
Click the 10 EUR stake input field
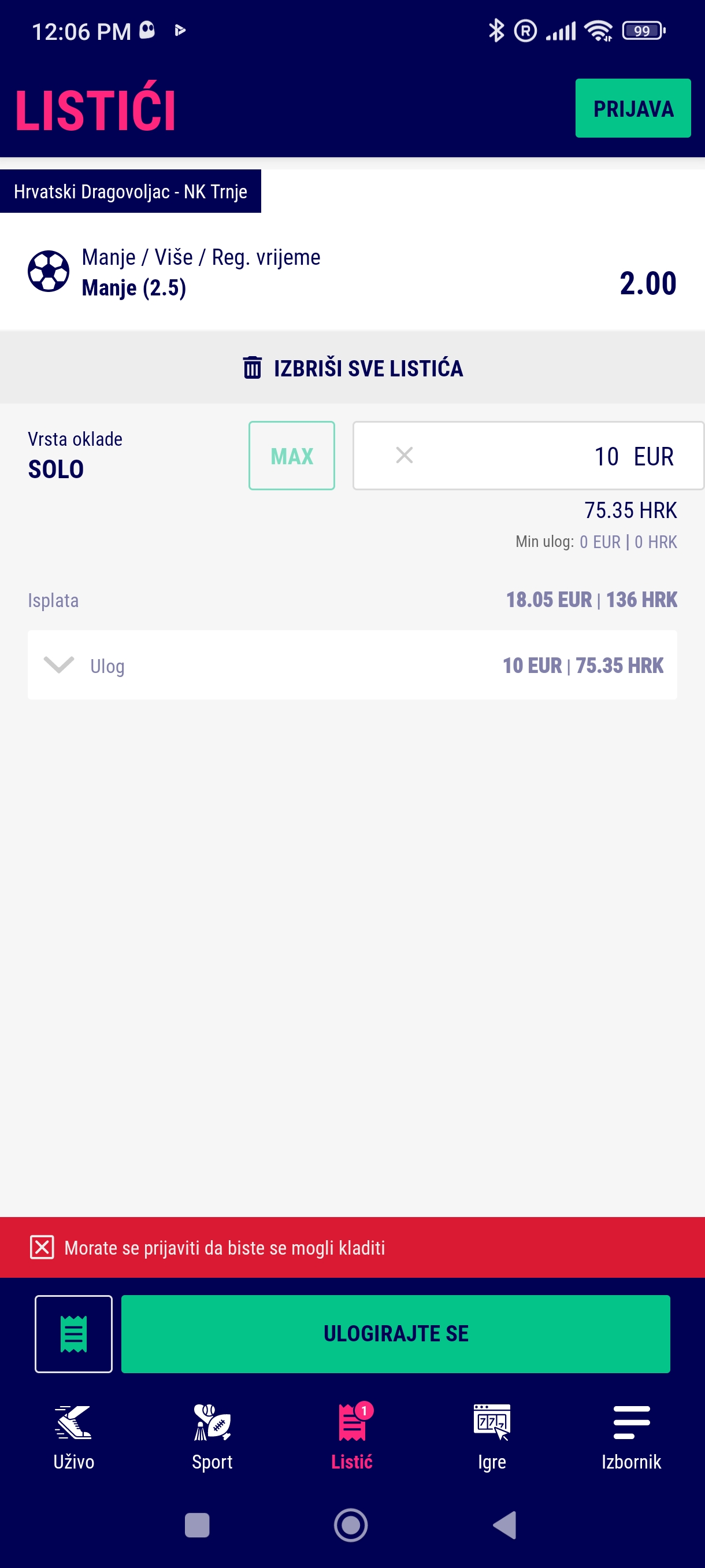[x=547, y=456]
